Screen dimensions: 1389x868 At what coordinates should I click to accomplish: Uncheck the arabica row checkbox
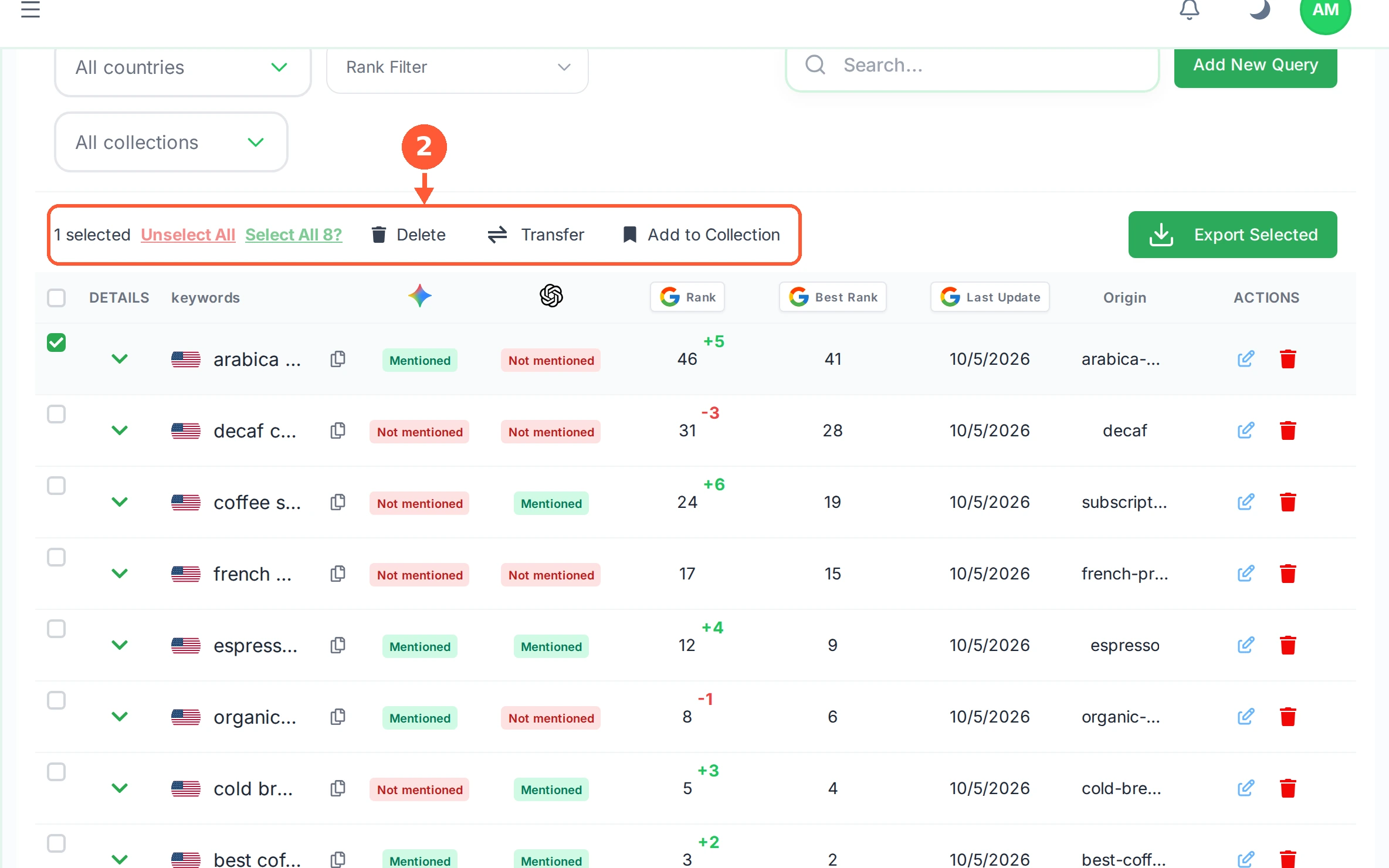pyautogui.click(x=56, y=343)
